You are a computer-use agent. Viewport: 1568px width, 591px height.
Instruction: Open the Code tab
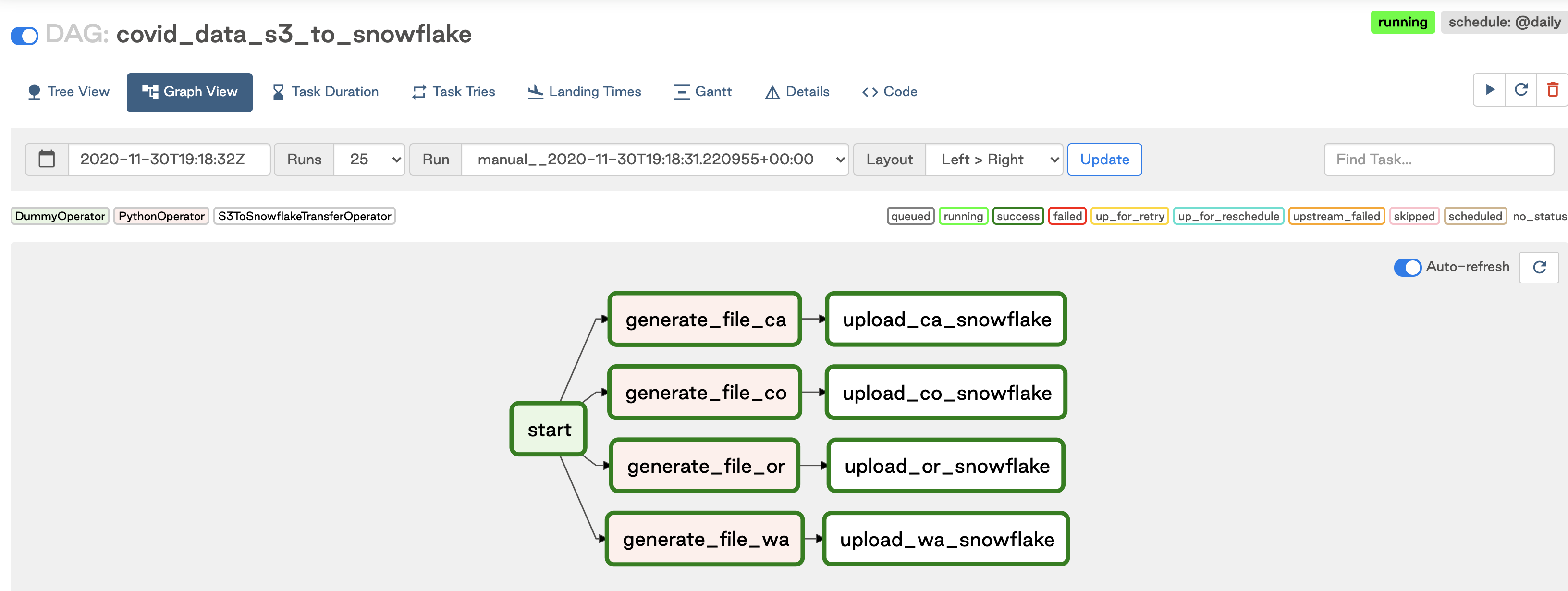coord(889,92)
